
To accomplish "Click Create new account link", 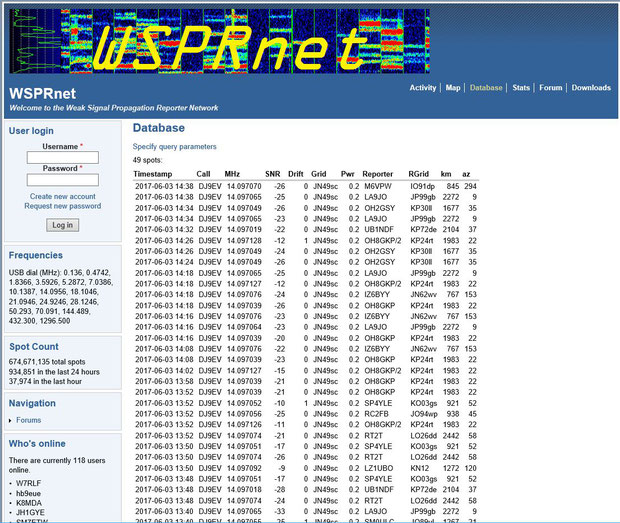I will (62, 196).
